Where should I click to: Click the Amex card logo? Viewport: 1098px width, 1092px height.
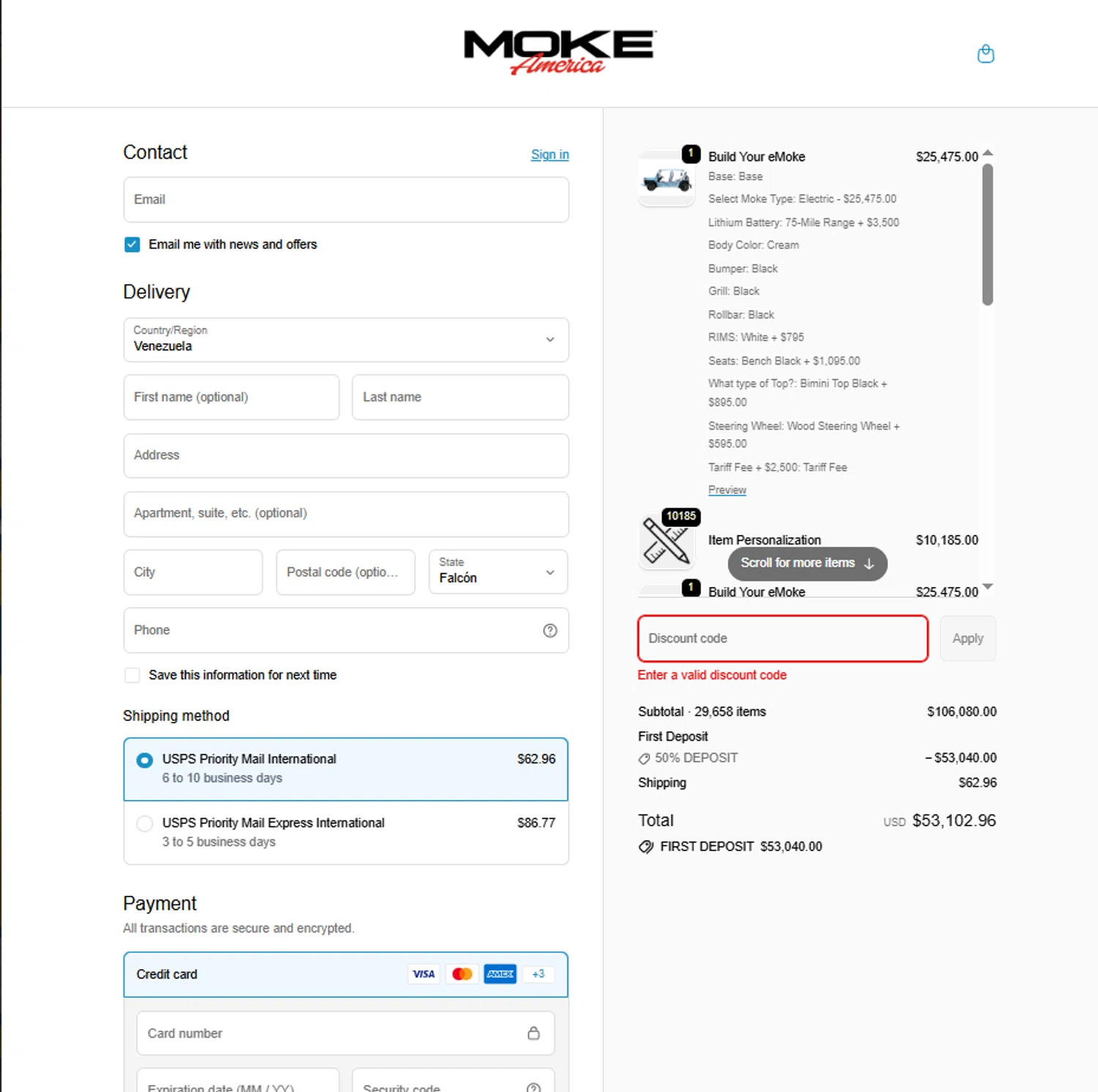coord(500,974)
